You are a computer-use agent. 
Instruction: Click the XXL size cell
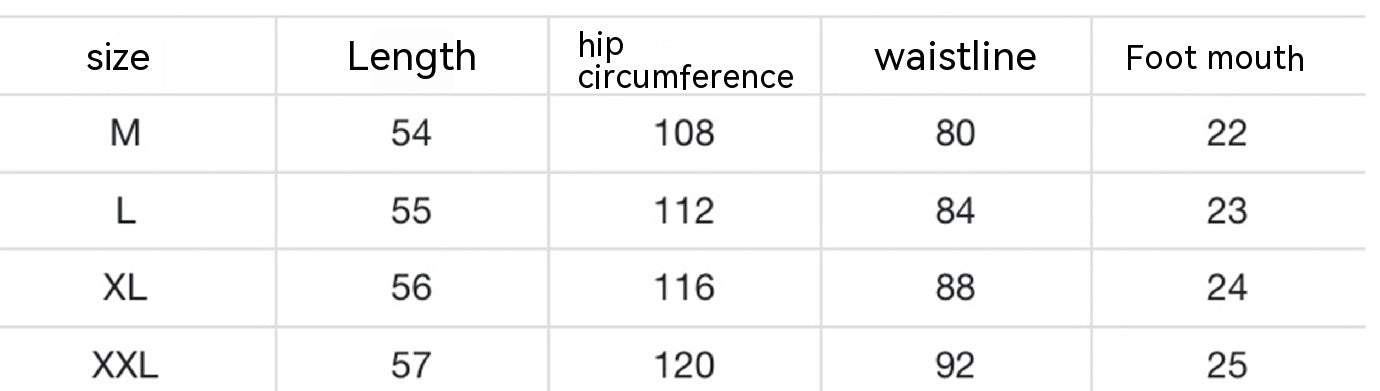click(x=125, y=366)
